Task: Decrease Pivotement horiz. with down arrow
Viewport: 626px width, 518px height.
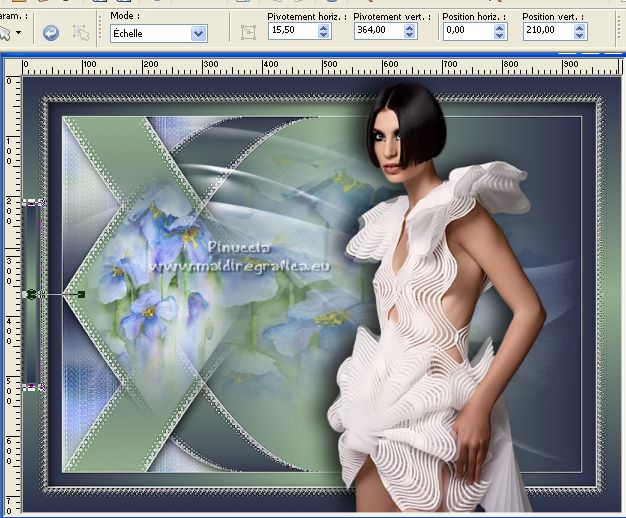Action: click(x=324, y=35)
